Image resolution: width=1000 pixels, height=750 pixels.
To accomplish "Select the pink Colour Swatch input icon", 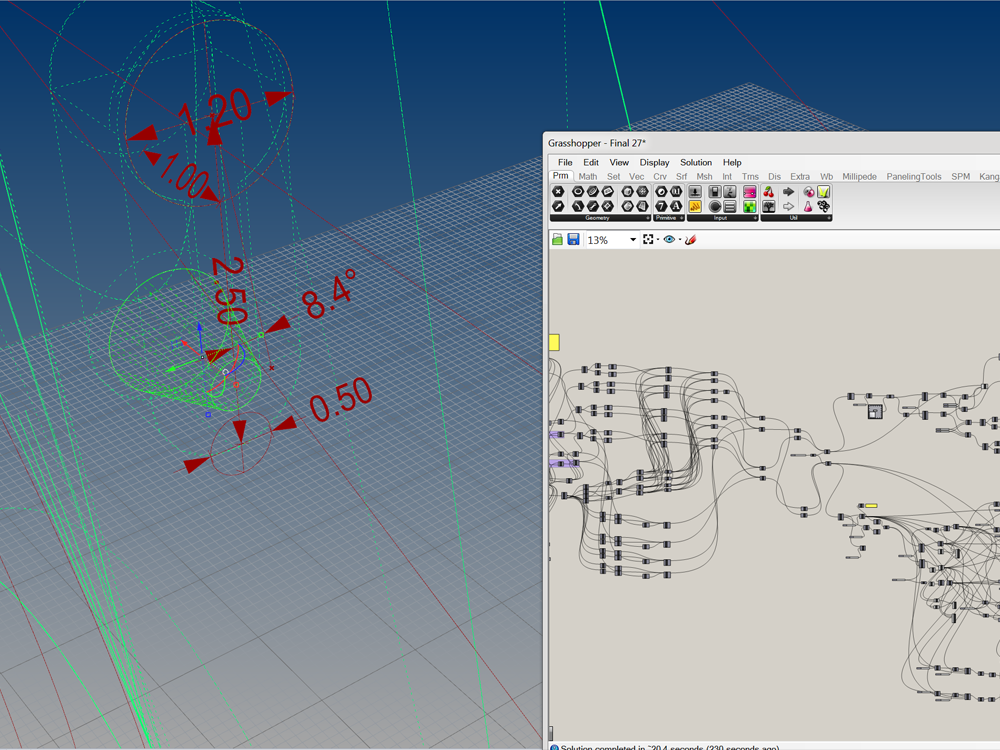I will [749, 191].
